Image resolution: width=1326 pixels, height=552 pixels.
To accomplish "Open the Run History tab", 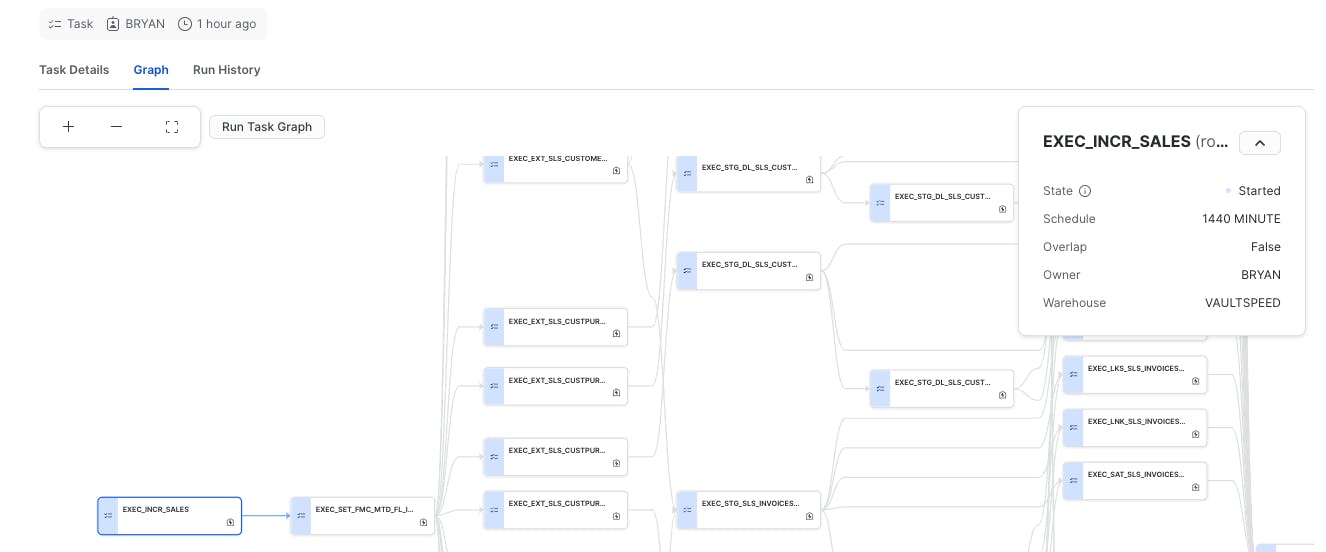I will tap(227, 70).
